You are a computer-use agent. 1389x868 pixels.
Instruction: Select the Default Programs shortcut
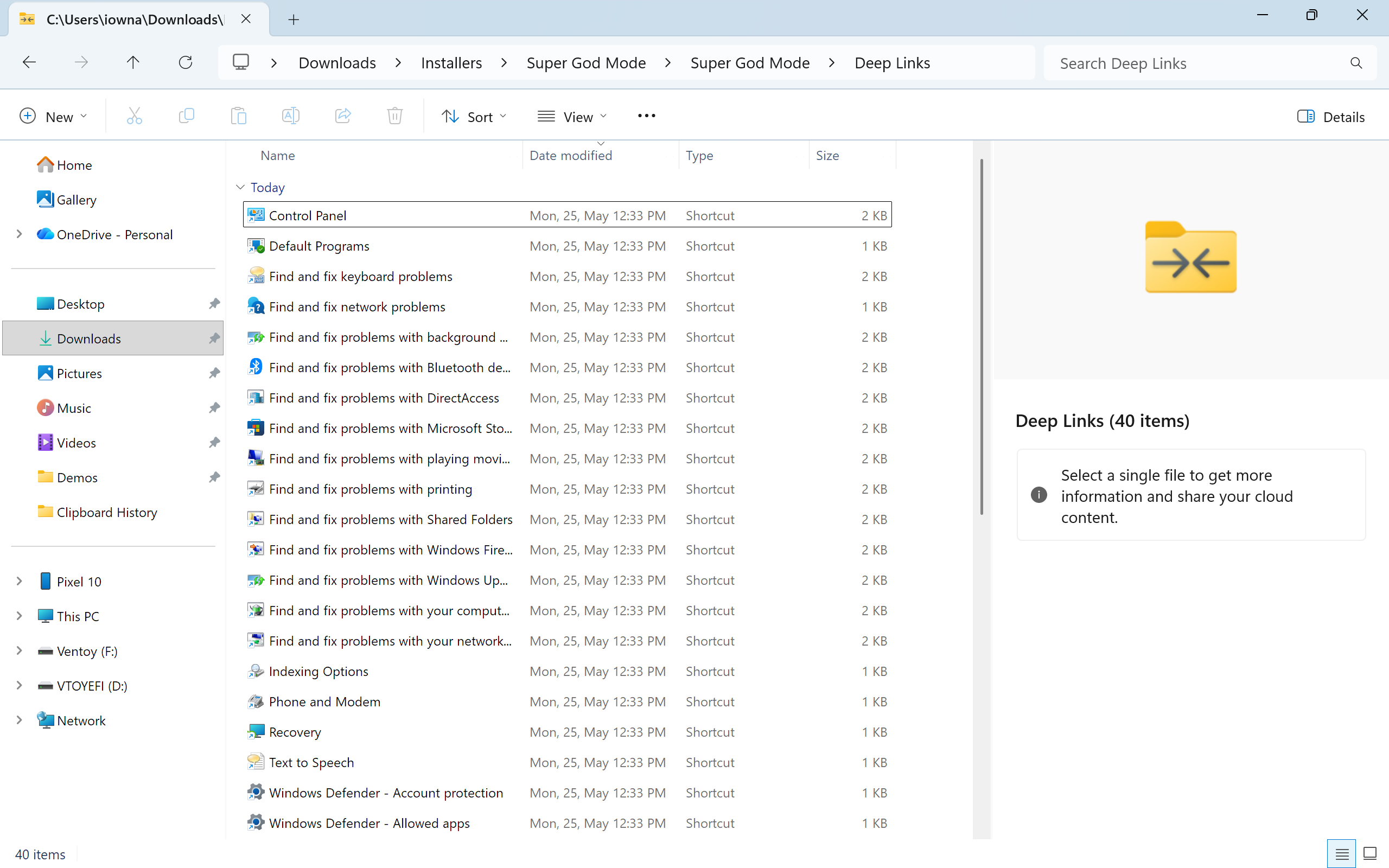[567, 246]
